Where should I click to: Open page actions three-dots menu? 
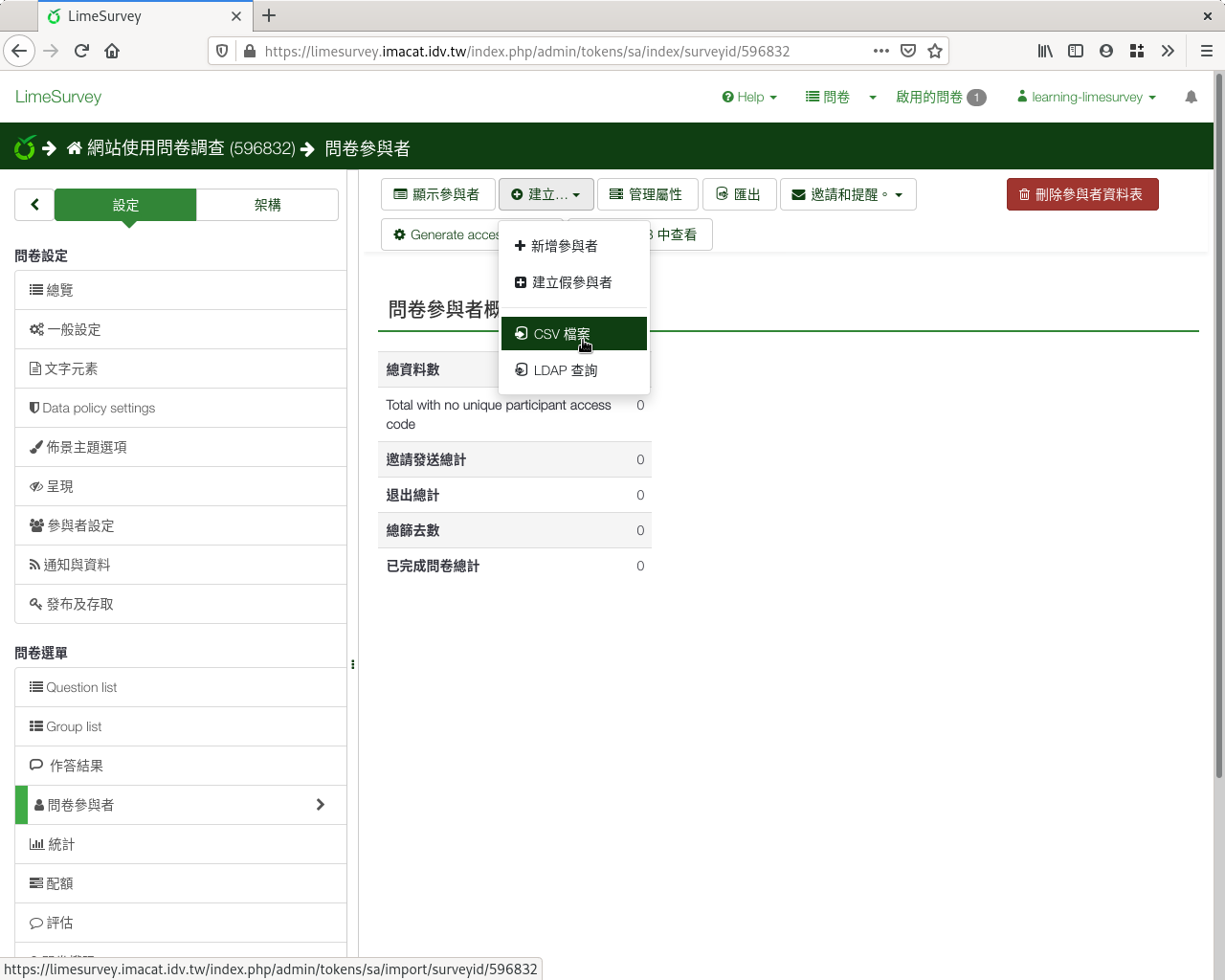pos(881,51)
